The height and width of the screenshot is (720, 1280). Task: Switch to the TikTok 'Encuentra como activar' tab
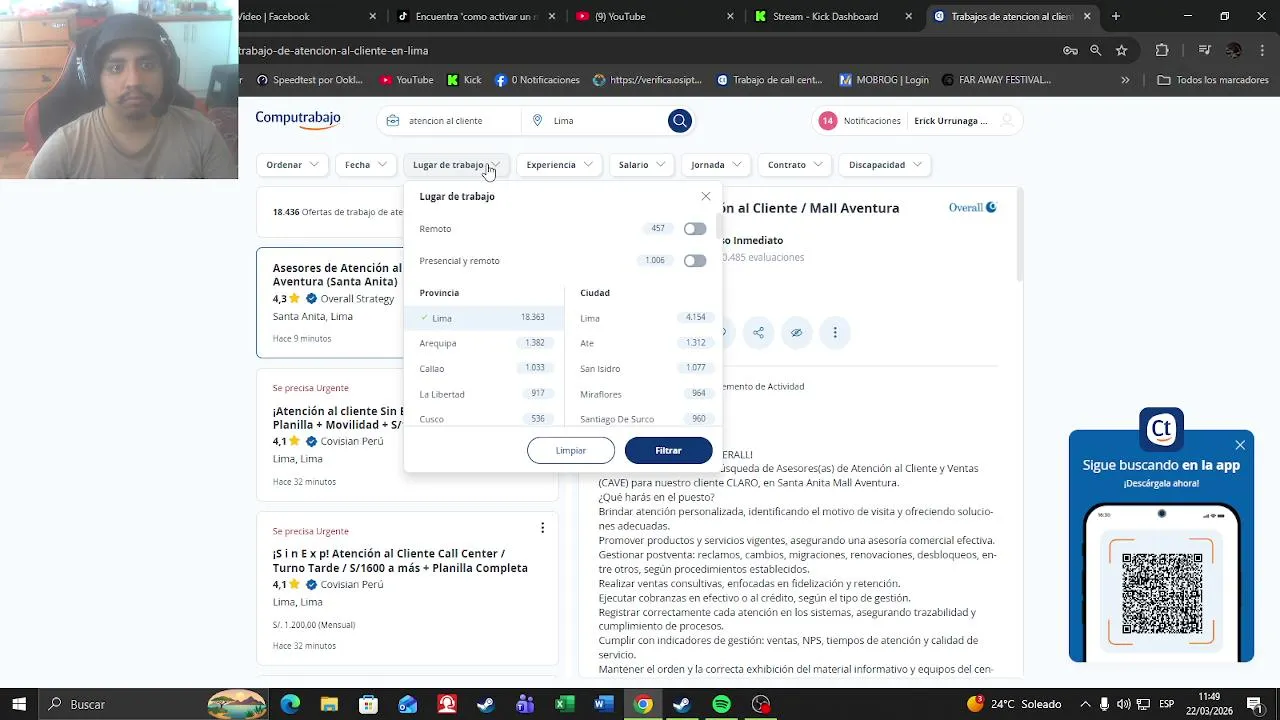pyautogui.click(x=476, y=16)
